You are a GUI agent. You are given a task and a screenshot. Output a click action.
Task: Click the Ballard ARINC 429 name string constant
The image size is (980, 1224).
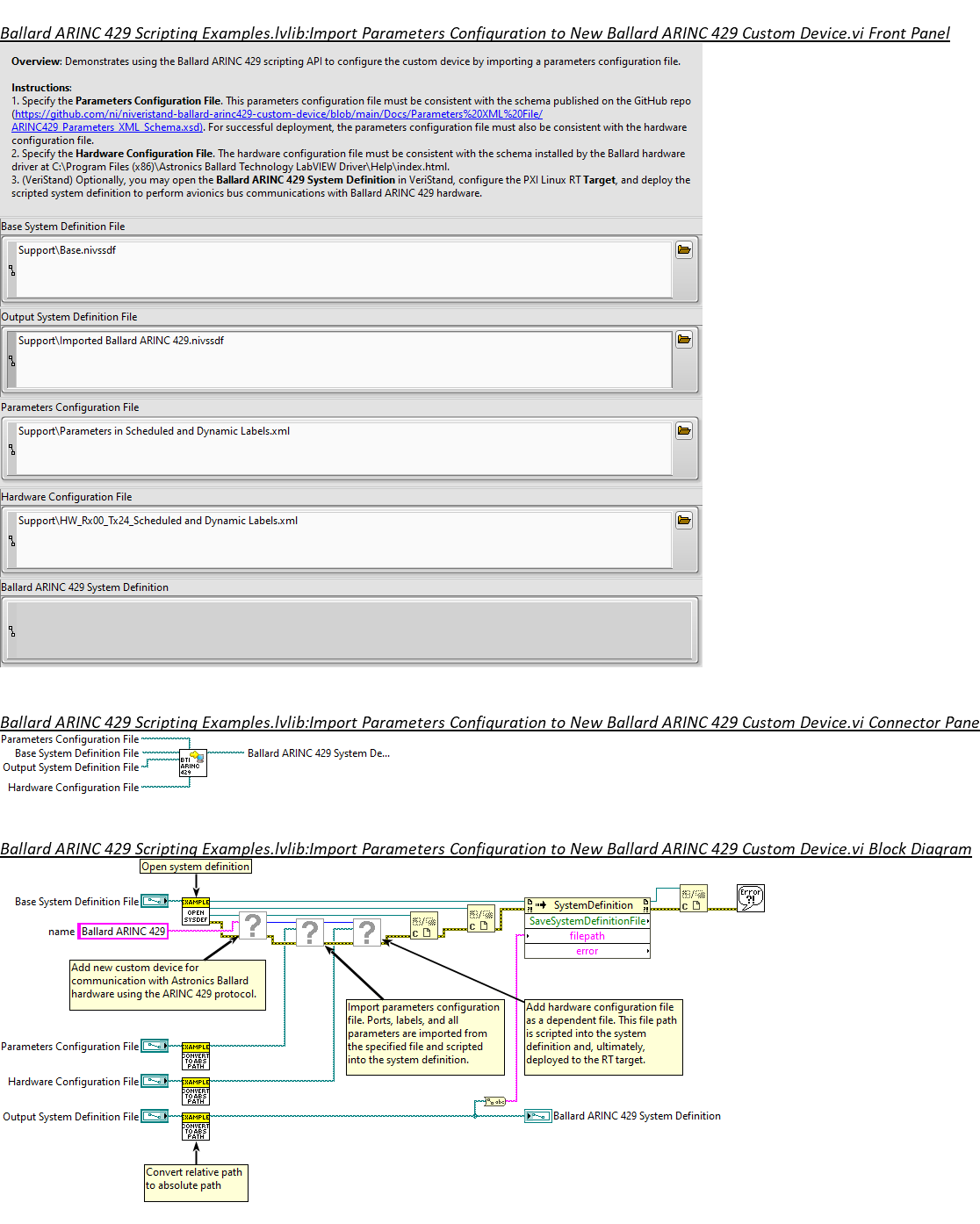[123, 932]
